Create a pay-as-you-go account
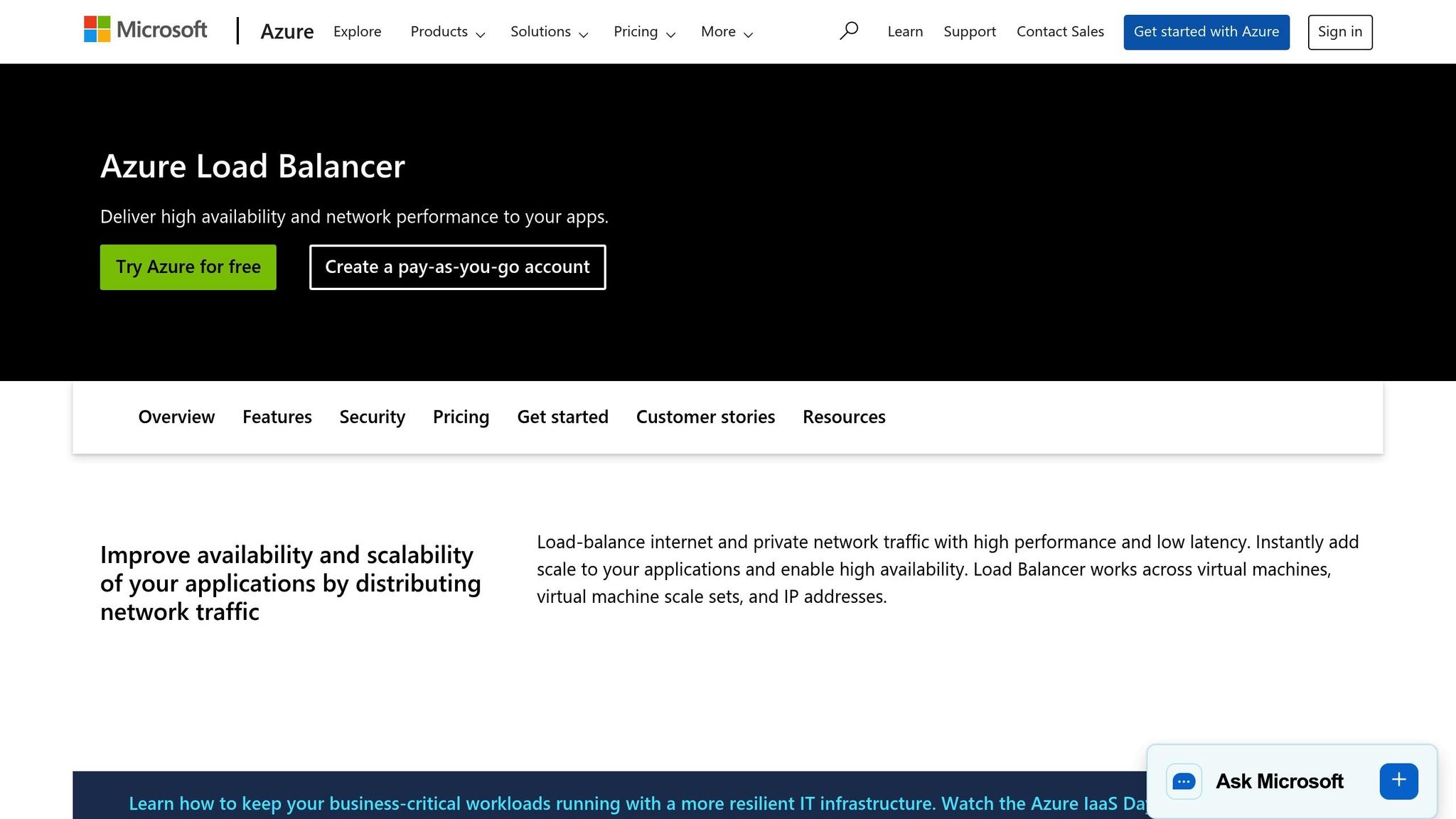 (x=457, y=267)
